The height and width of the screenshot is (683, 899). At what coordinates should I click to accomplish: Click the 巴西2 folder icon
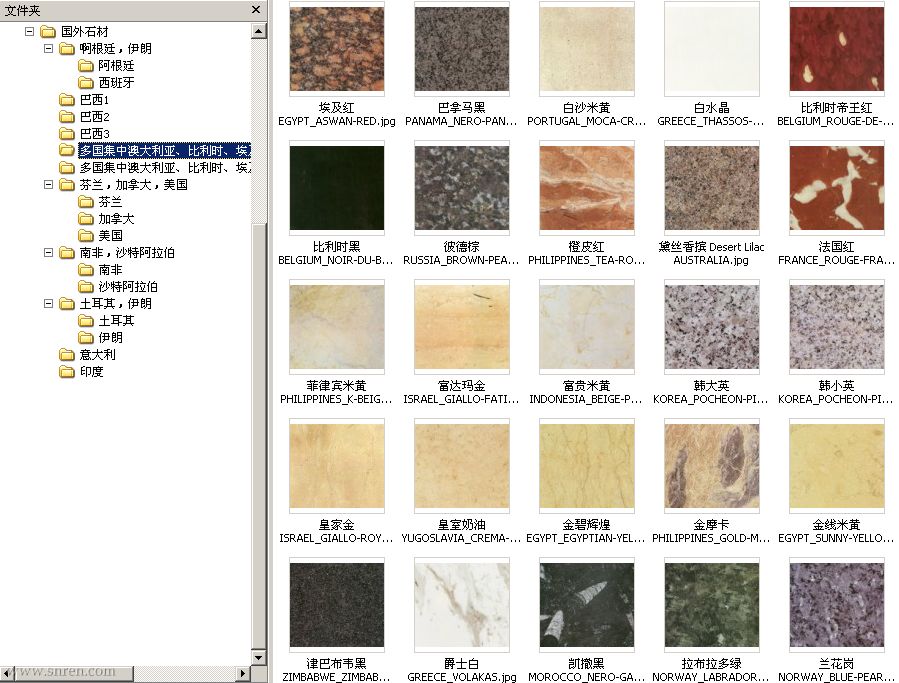click(67, 116)
